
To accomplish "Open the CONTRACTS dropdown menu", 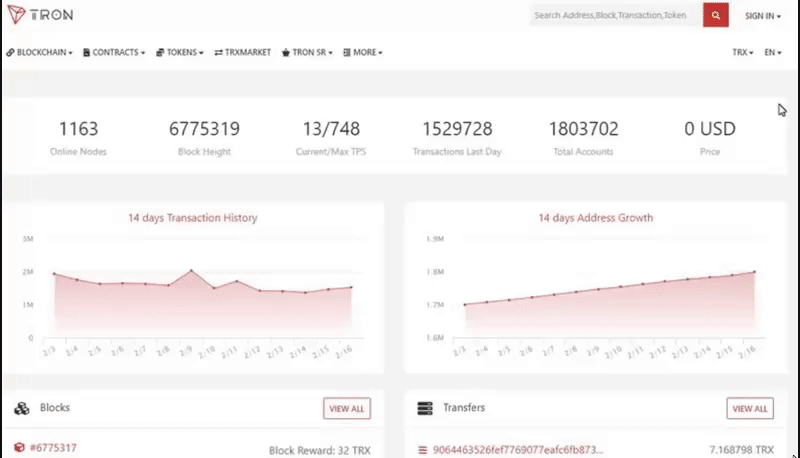I will (x=114, y=53).
